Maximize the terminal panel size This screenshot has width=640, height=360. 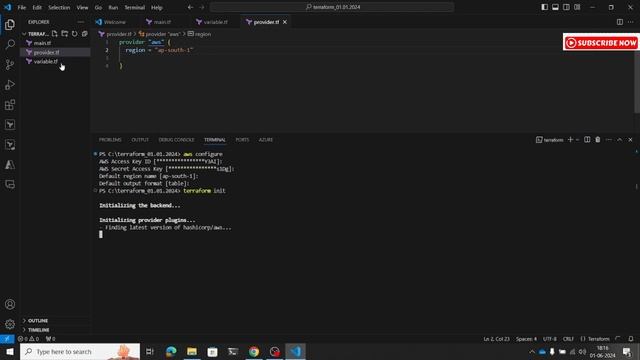[x=620, y=140]
